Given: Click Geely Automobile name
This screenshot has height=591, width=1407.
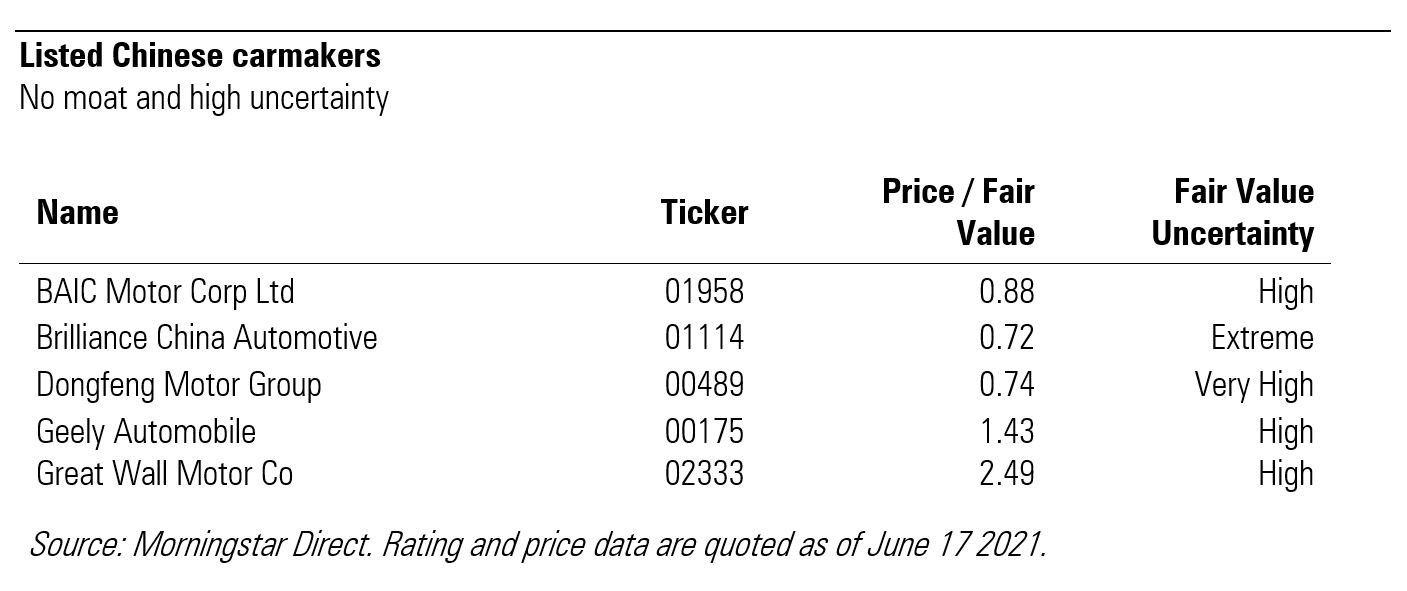Looking at the screenshot, I should [x=146, y=432].
